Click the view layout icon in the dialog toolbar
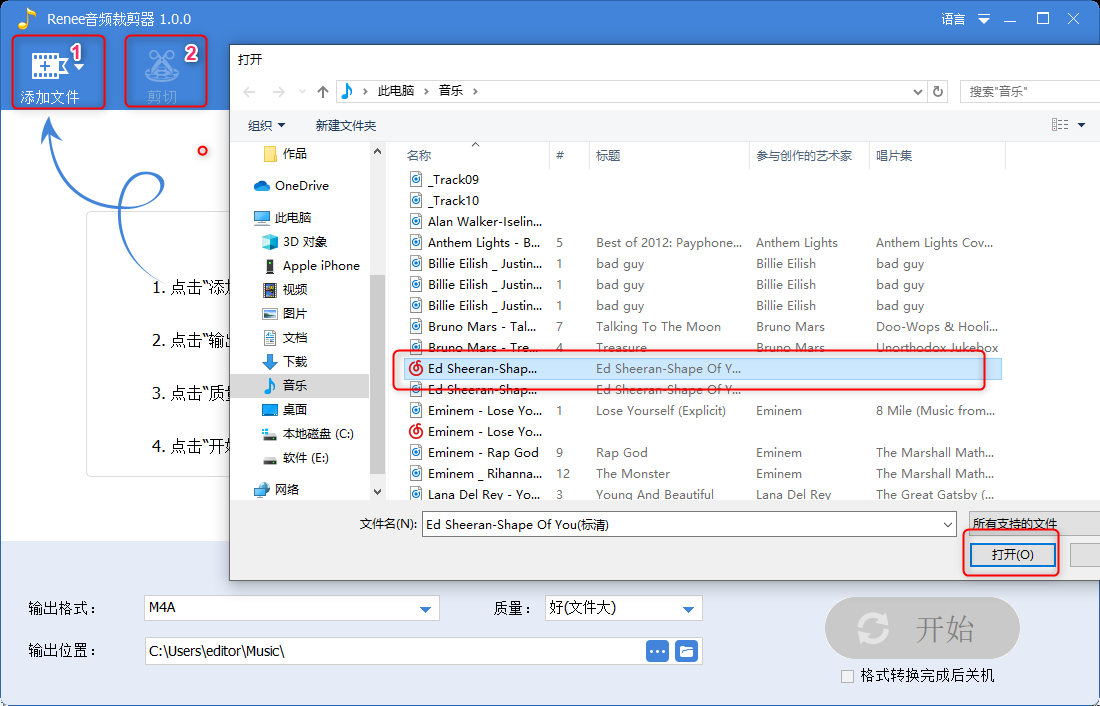Viewport: 1100px width, 706px height. pos(1060,125)
